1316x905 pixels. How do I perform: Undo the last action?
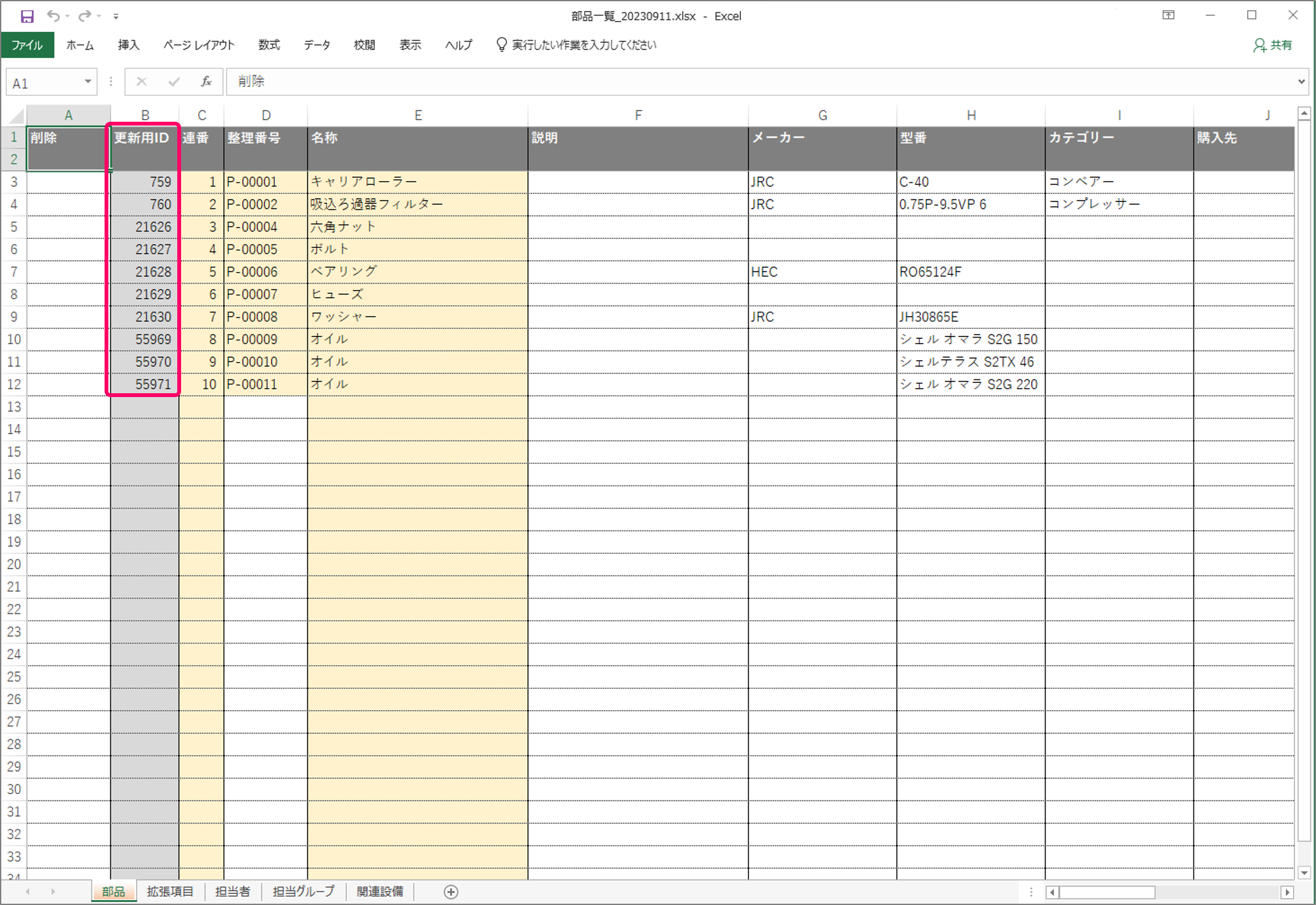pyautogui.click(x=54, y=15)
